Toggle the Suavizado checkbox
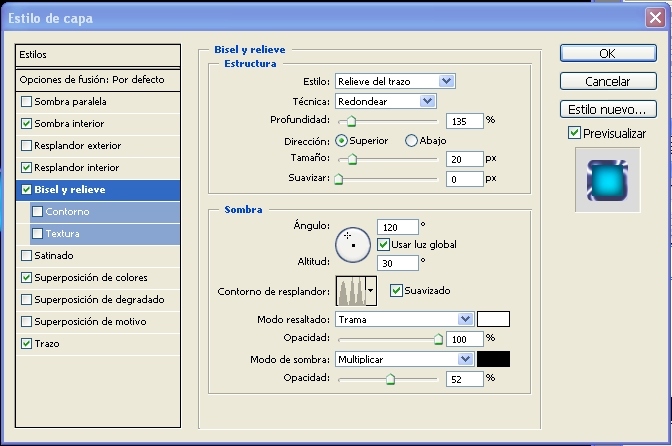Screen dimensions: 672x446 tap(396, 290)
